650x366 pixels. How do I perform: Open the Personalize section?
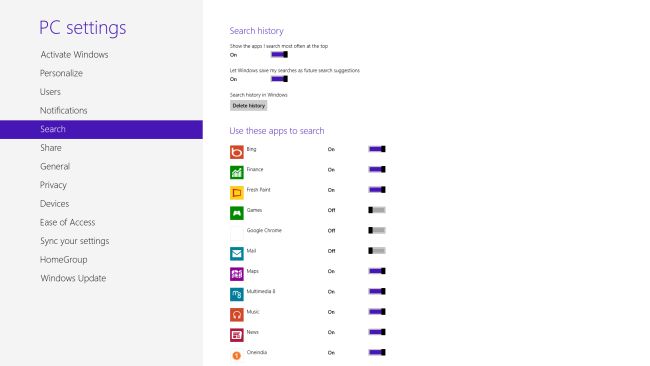(61, 73)
